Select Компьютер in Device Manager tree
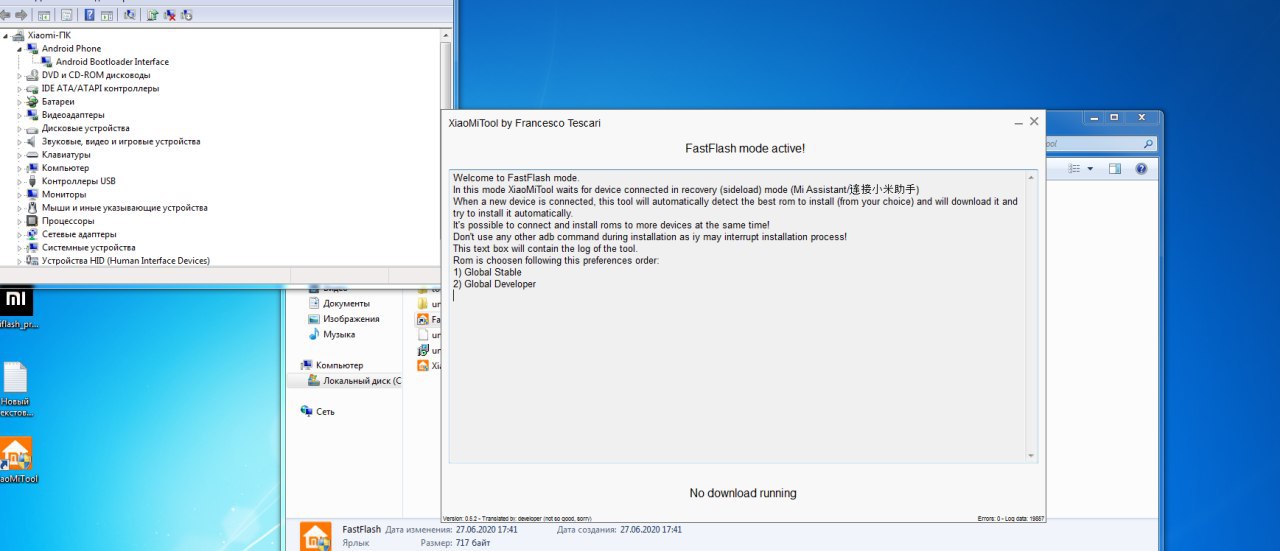 tap(65, 168)
